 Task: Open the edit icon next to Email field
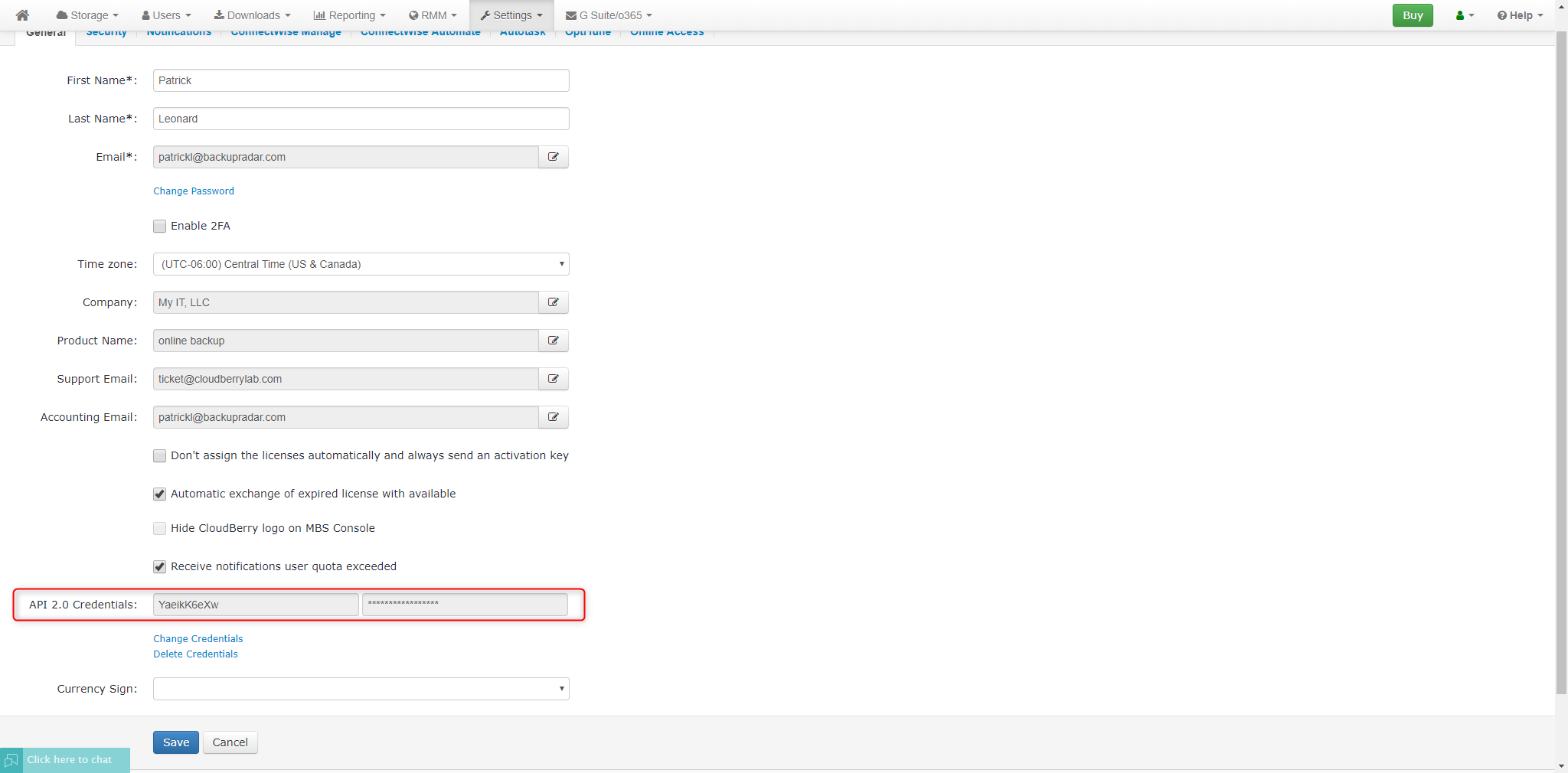coord(553,157)
